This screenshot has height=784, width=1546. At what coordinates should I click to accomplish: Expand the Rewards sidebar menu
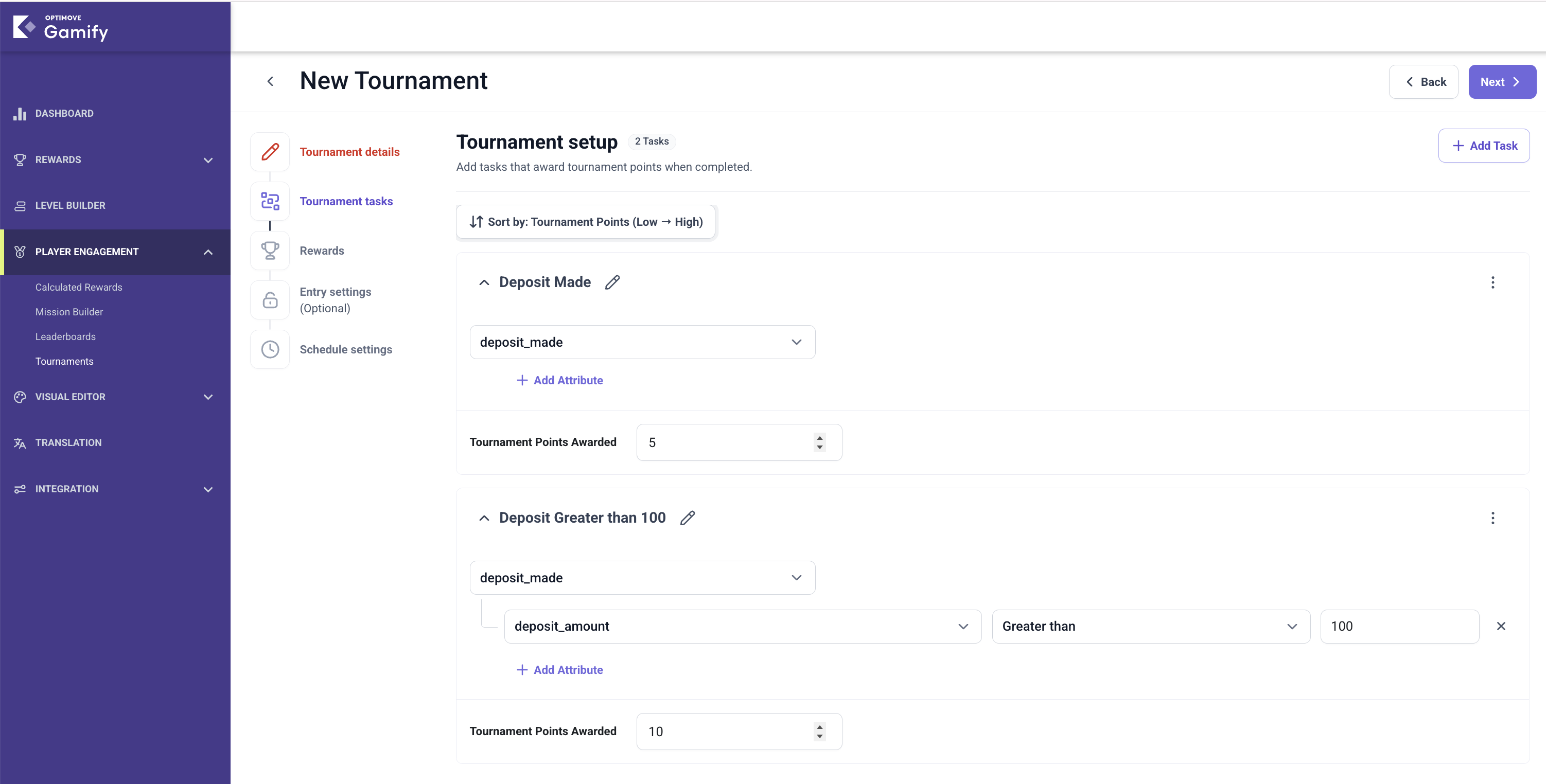coord(208,160)
